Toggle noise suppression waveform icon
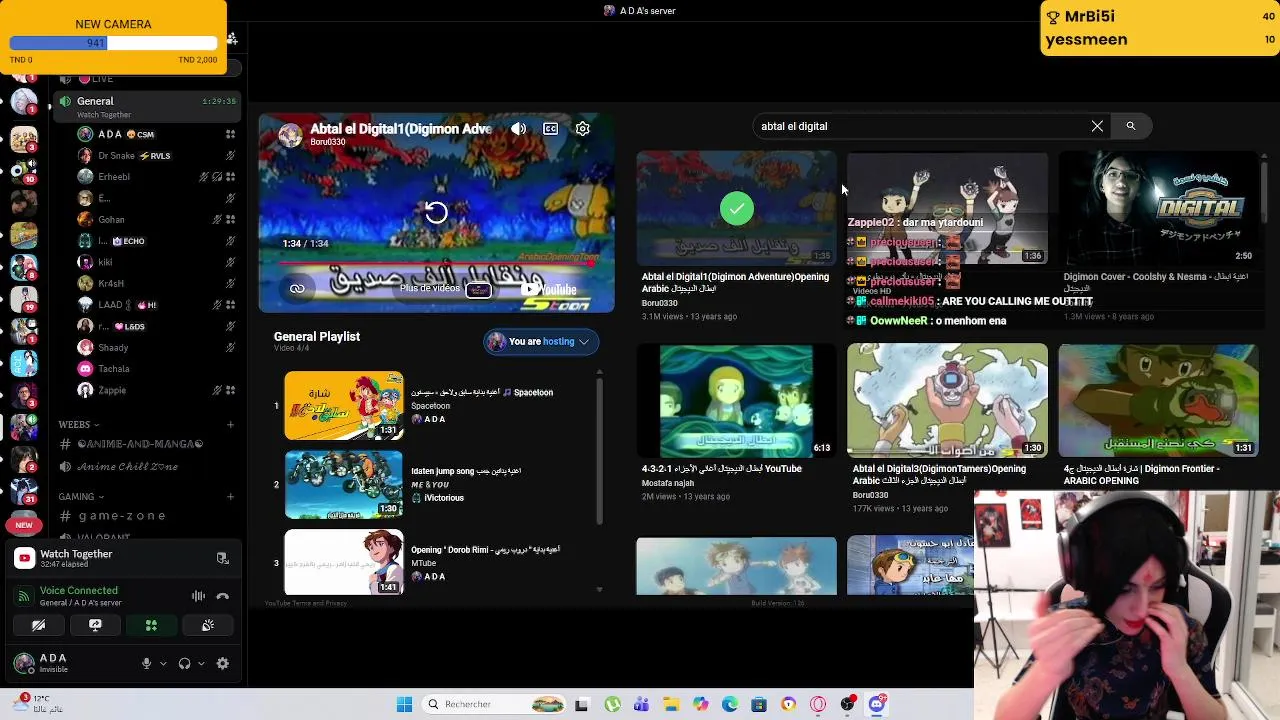1280x720 pixels. pos(198,596)
